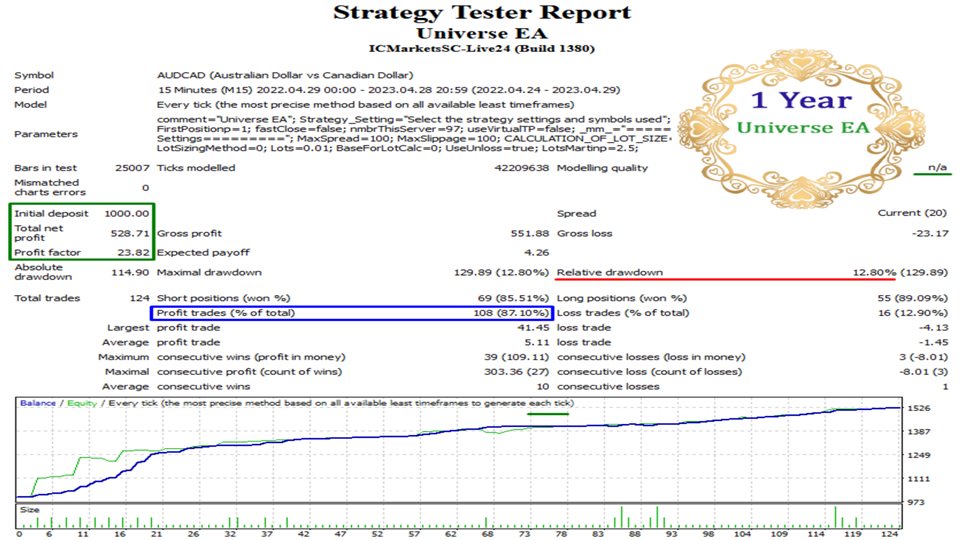Click Ticks modelled value 42209638
This screenshot has width=960, height=540.
coord(522,168)
